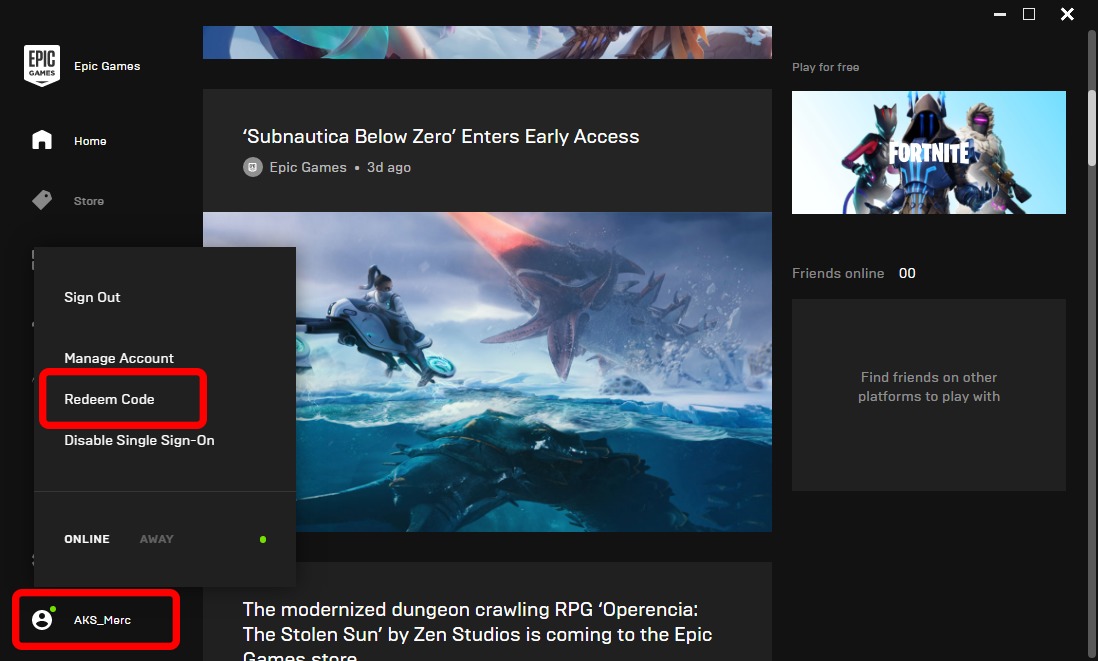
Task: Click the Fortnite play for free thumbnail
Action: tap(928, 152)
